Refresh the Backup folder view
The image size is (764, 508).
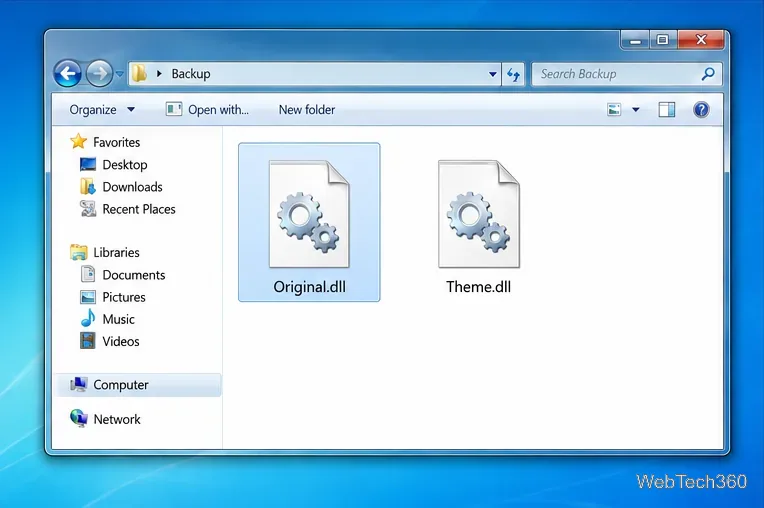(513, 74)
